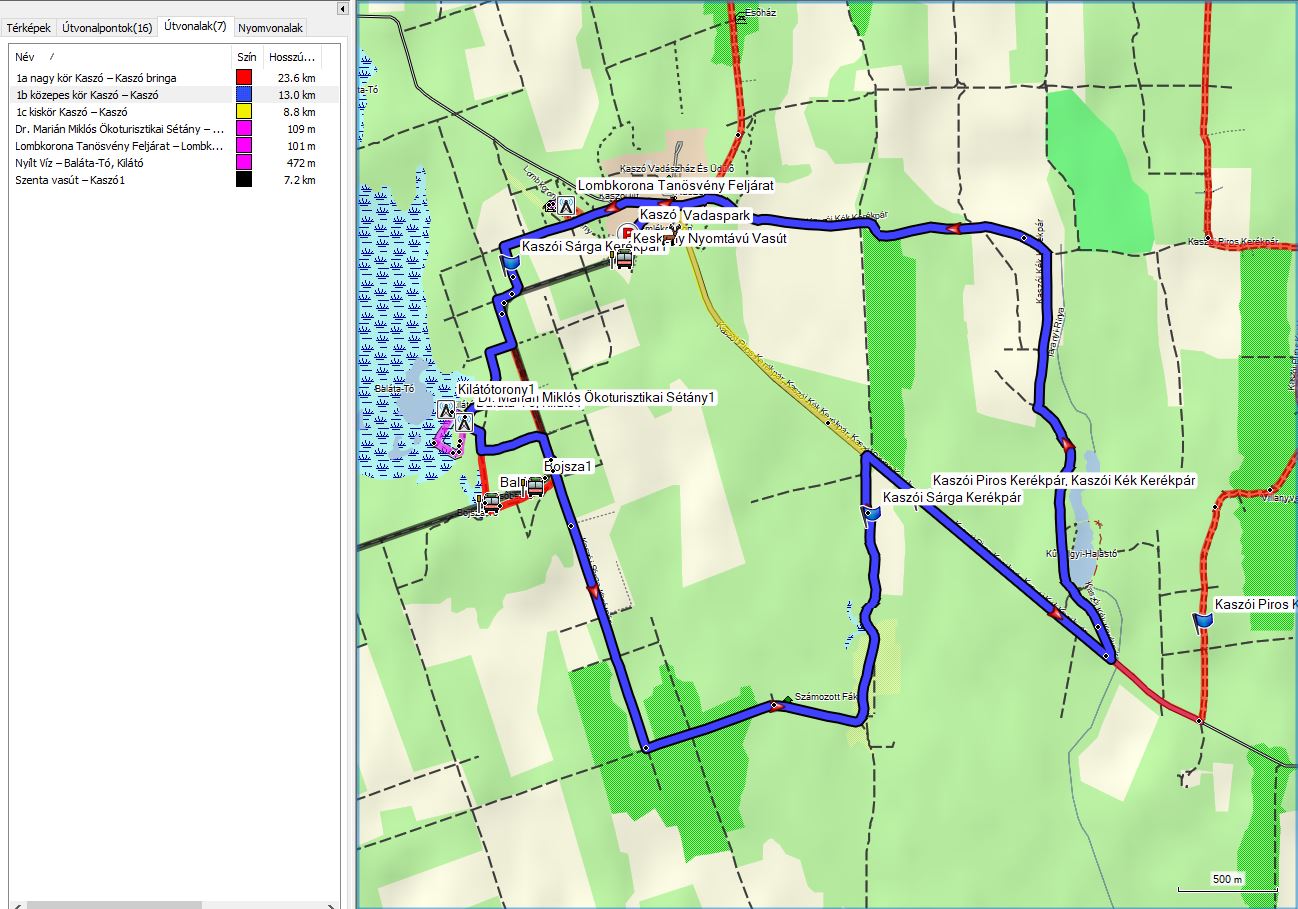Click the red parking icon near Kaszó Vadaspark
The image size is (1298, 909).
point(629,234)
